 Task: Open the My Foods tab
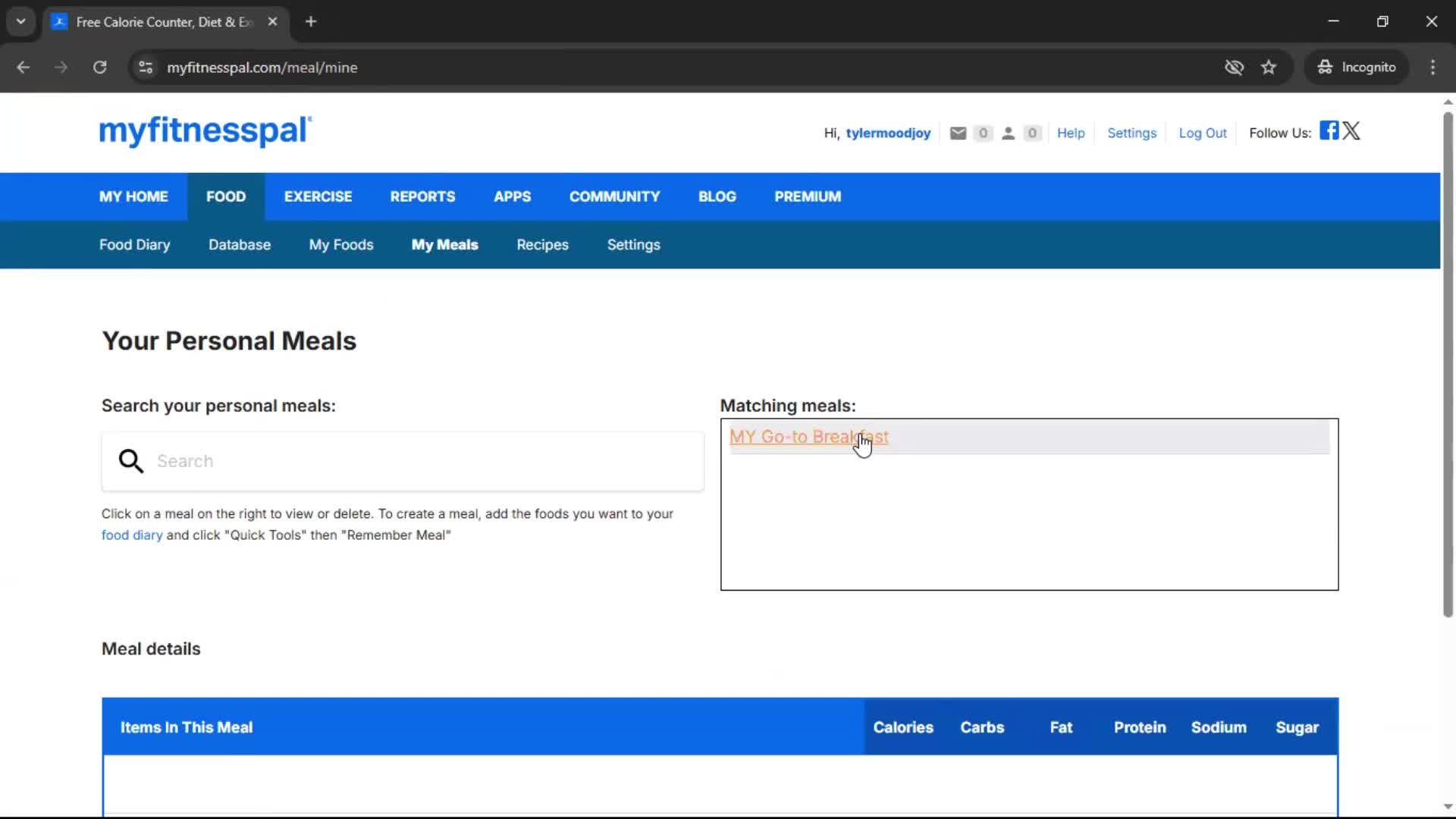click(341, 245)
